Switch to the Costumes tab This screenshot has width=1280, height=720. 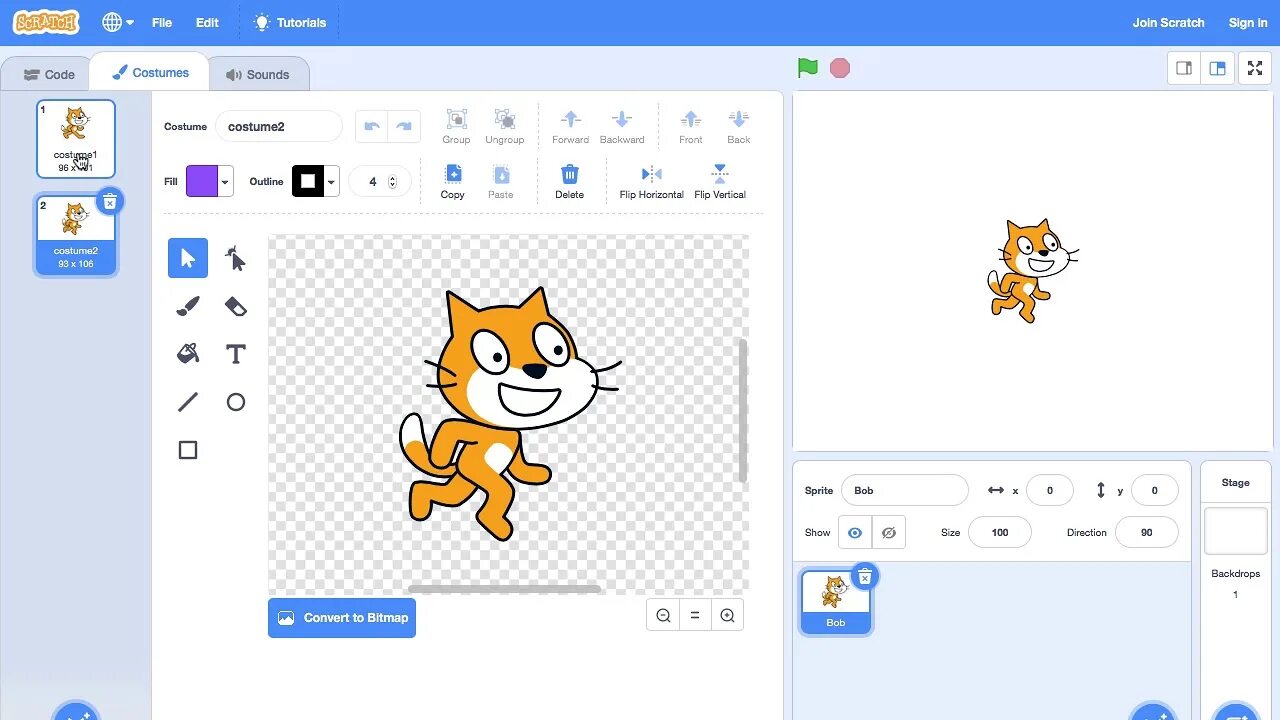click(150, 73)
